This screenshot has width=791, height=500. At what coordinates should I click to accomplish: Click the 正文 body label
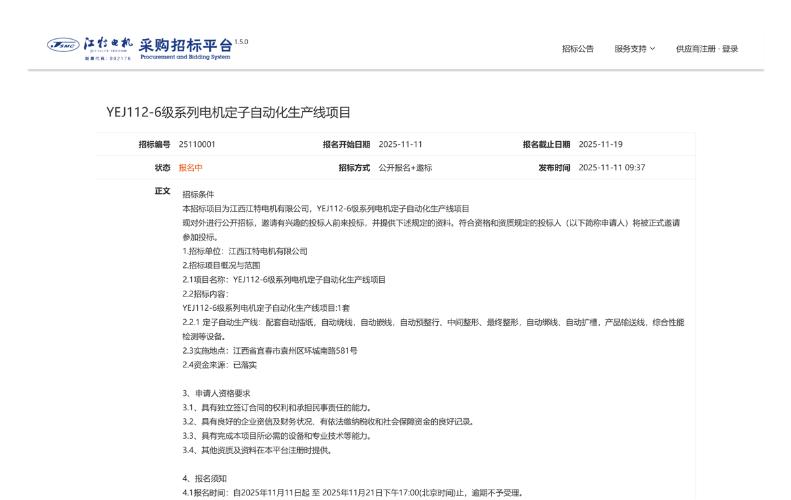pyautogui.click(x=162, y=191)
